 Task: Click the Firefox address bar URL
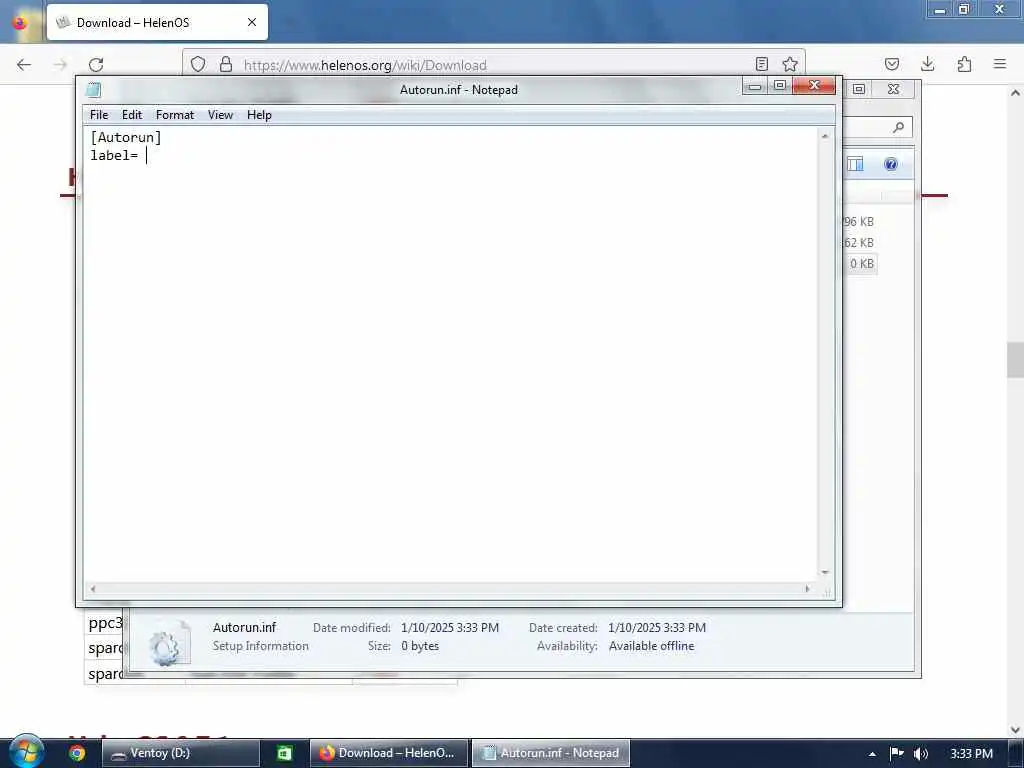point(365,65)
